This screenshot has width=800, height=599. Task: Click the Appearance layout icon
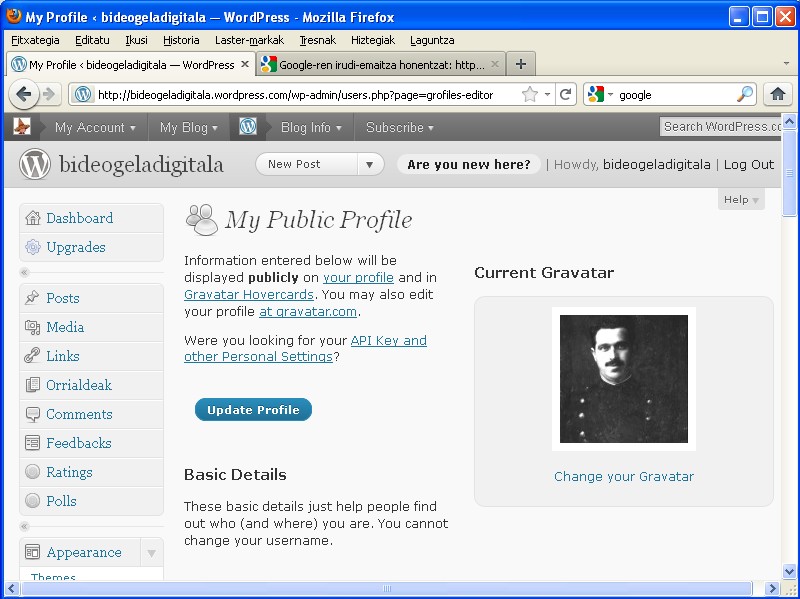click(32, 552)
